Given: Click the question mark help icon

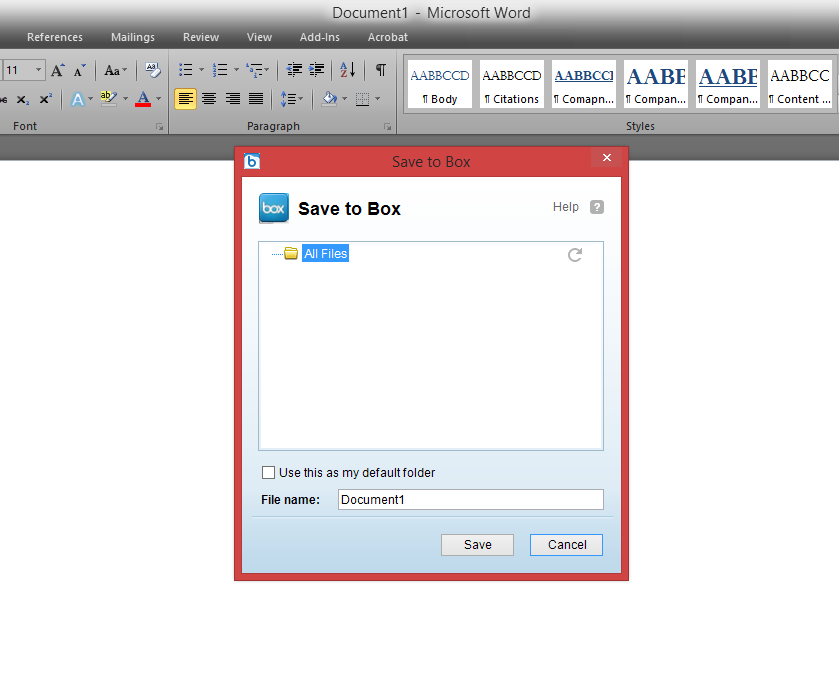Looking at the screenshot, I should [x=597, y=207].
